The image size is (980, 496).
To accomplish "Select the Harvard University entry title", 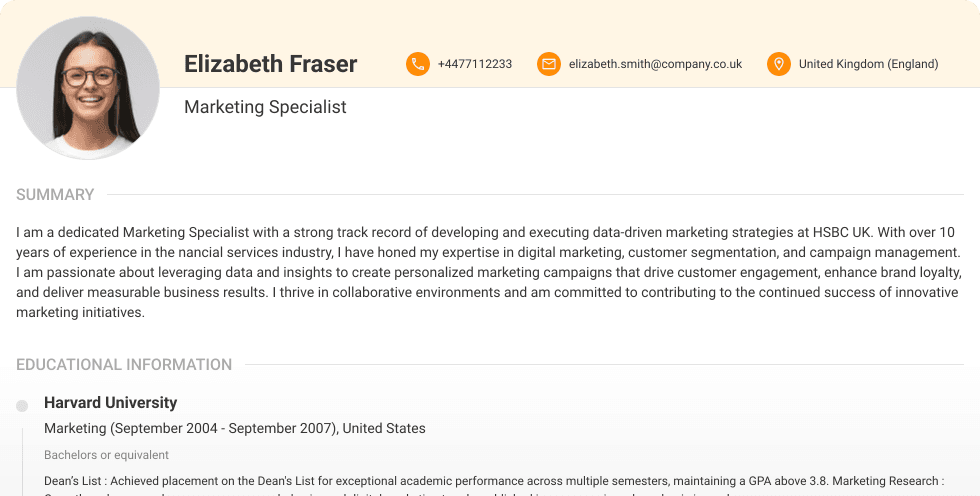I will (110, 403).
